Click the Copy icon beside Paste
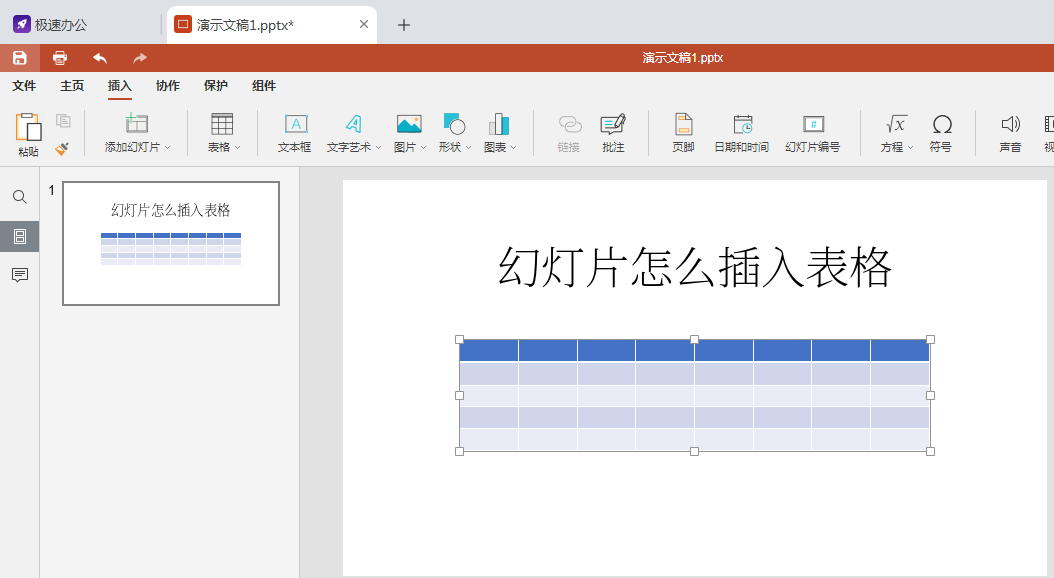The width and height of the screenshot is (1054, 578). pos(63,121)
